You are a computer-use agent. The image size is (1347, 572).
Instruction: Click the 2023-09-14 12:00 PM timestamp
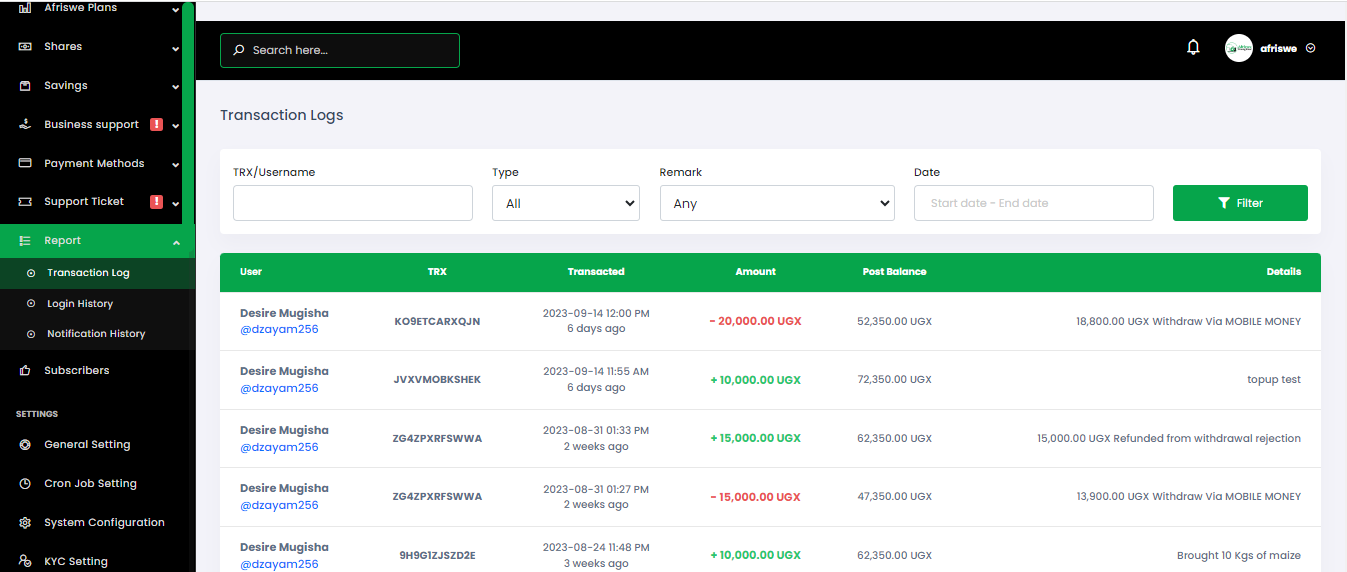pos(596,313)
